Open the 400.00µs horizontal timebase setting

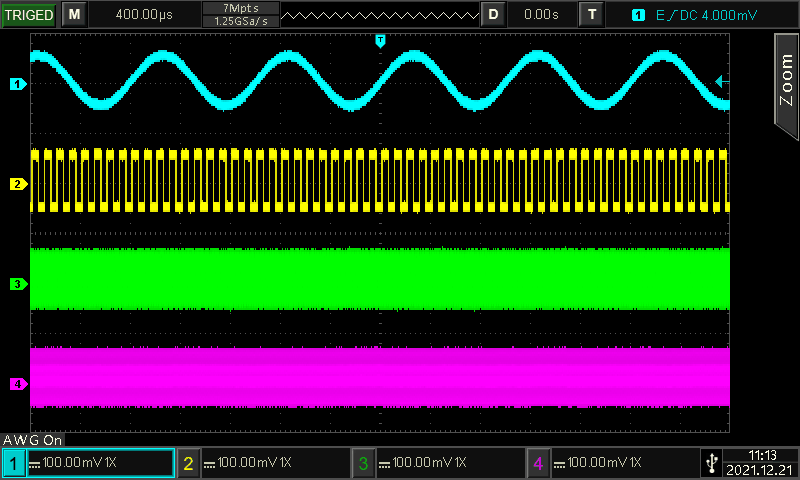143,14
